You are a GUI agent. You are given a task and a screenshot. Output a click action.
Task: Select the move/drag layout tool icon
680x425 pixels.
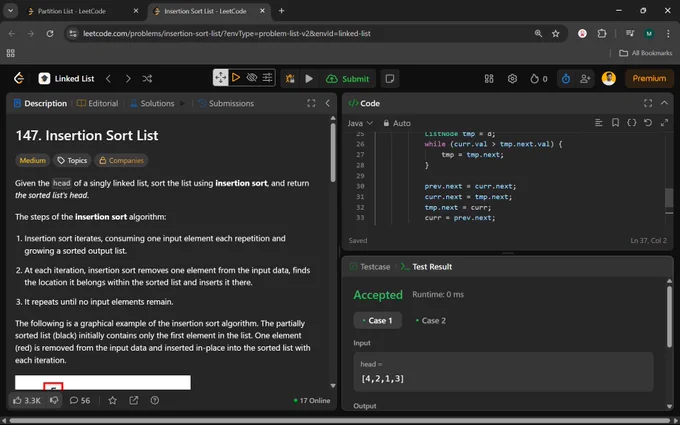[x=220, y=78]
